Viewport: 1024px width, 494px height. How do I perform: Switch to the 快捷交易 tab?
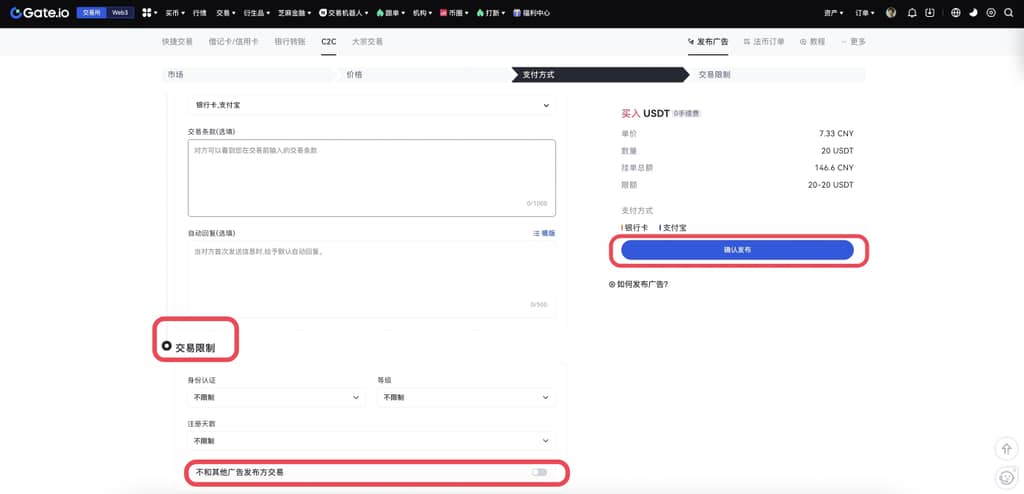pos(177,42)
